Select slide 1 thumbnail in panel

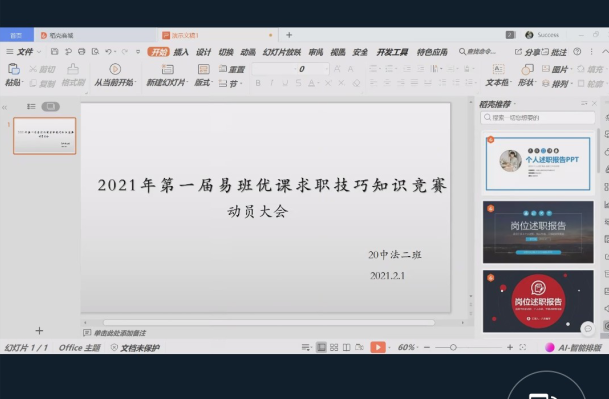45,136
